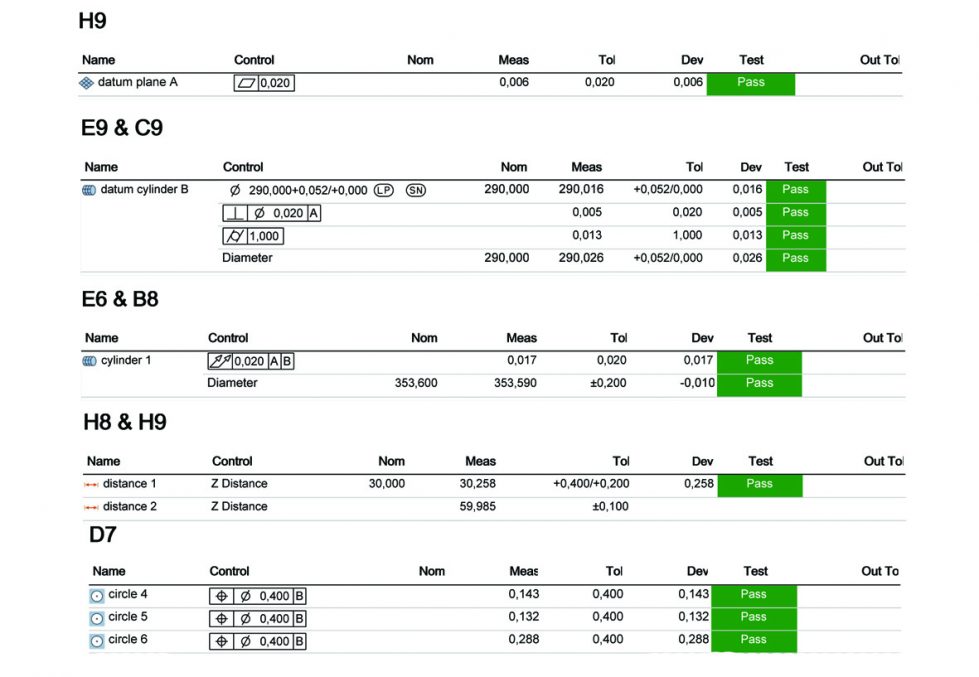
Task: Select the measured value 59,985 for distance 2
Action: 477,507
